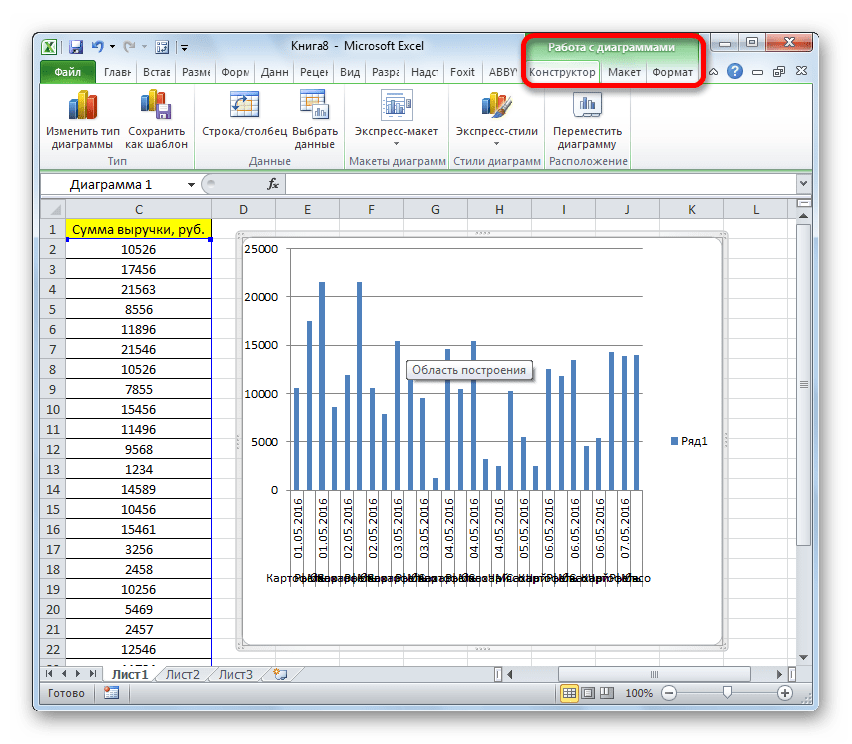852x744 pixels.
Task: Switch to the Макет ribbon tab
Action: (x=624, y=72)
